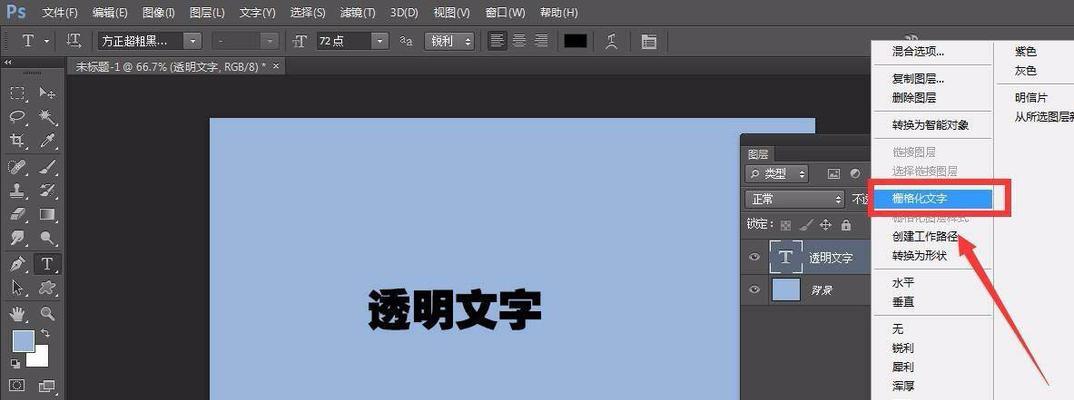Screen dimensions: 1074x400
Task: Toggle lock image pixels
Action: (x=806, y=225)
